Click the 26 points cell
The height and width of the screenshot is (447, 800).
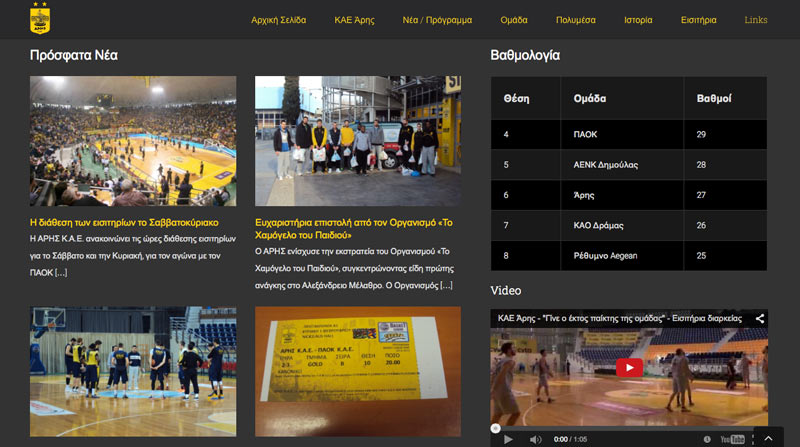click(x=725, y=225)
